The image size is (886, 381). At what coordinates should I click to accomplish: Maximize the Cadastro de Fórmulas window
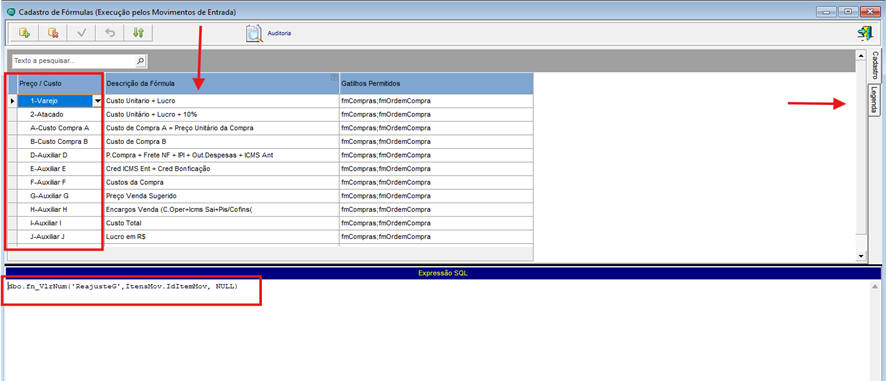tap(849, 11)
